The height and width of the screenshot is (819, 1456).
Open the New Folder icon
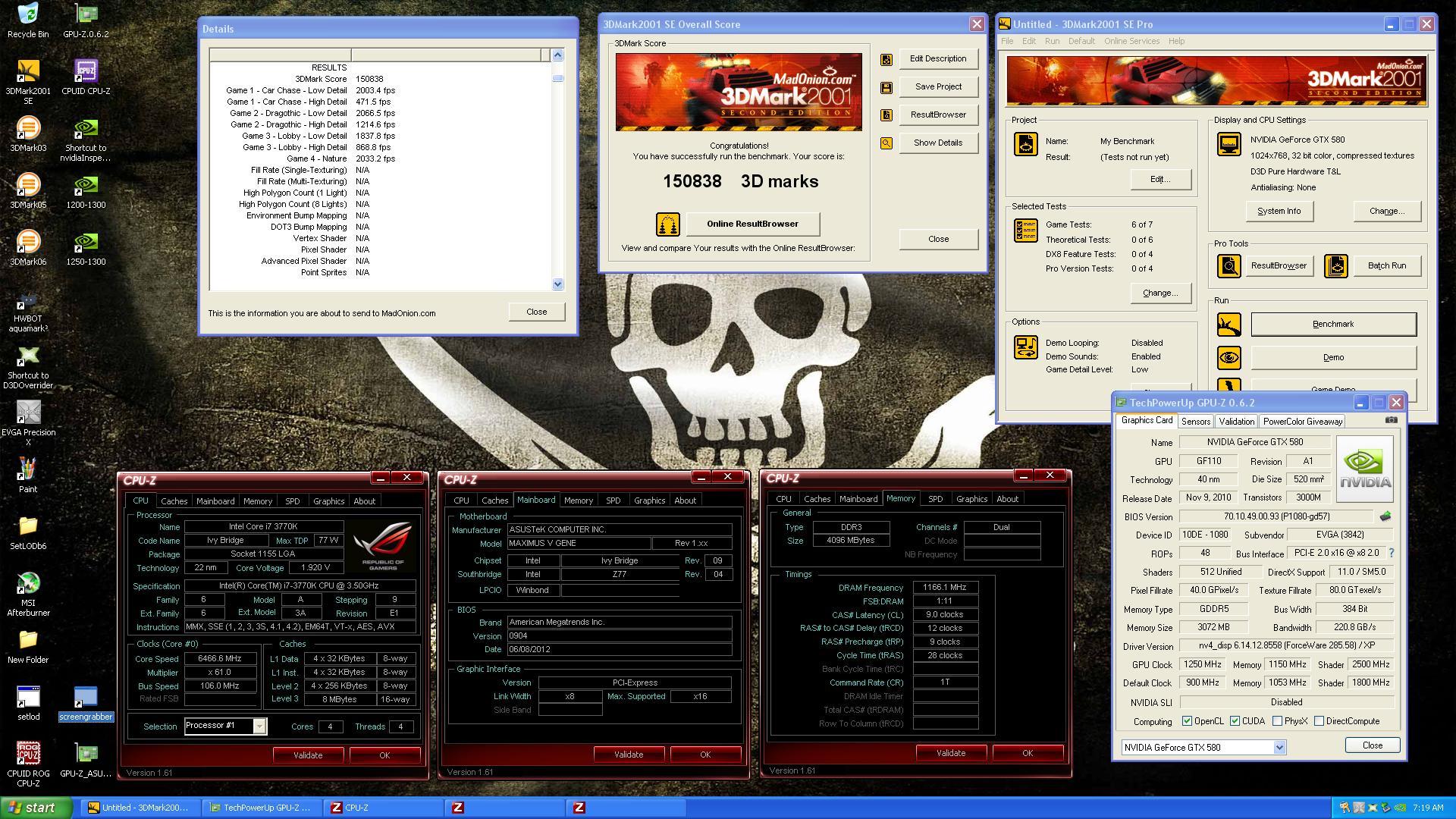pos(28,646)
